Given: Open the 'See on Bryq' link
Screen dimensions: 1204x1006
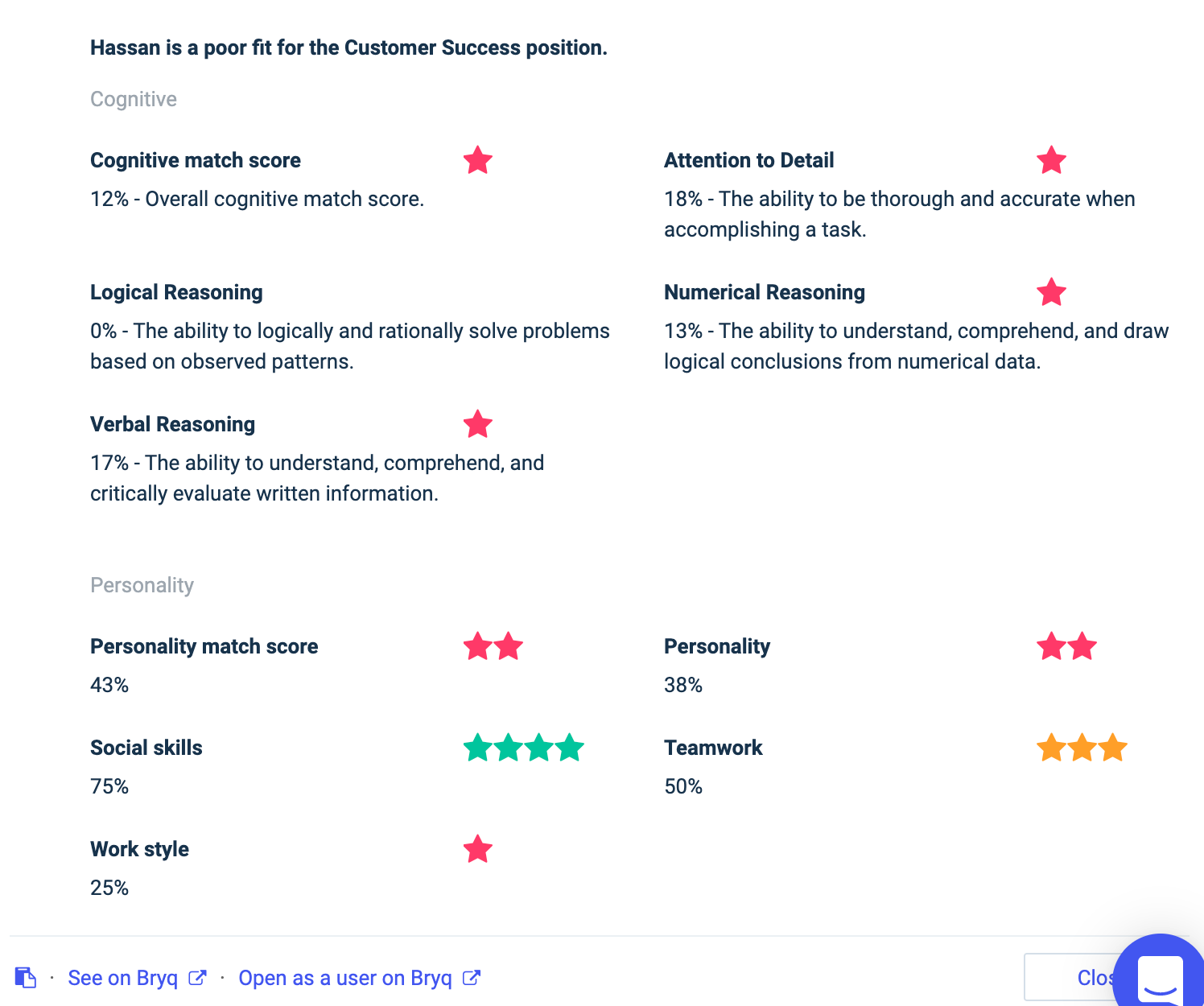Looking at the screenshot, I should (122, 978).
